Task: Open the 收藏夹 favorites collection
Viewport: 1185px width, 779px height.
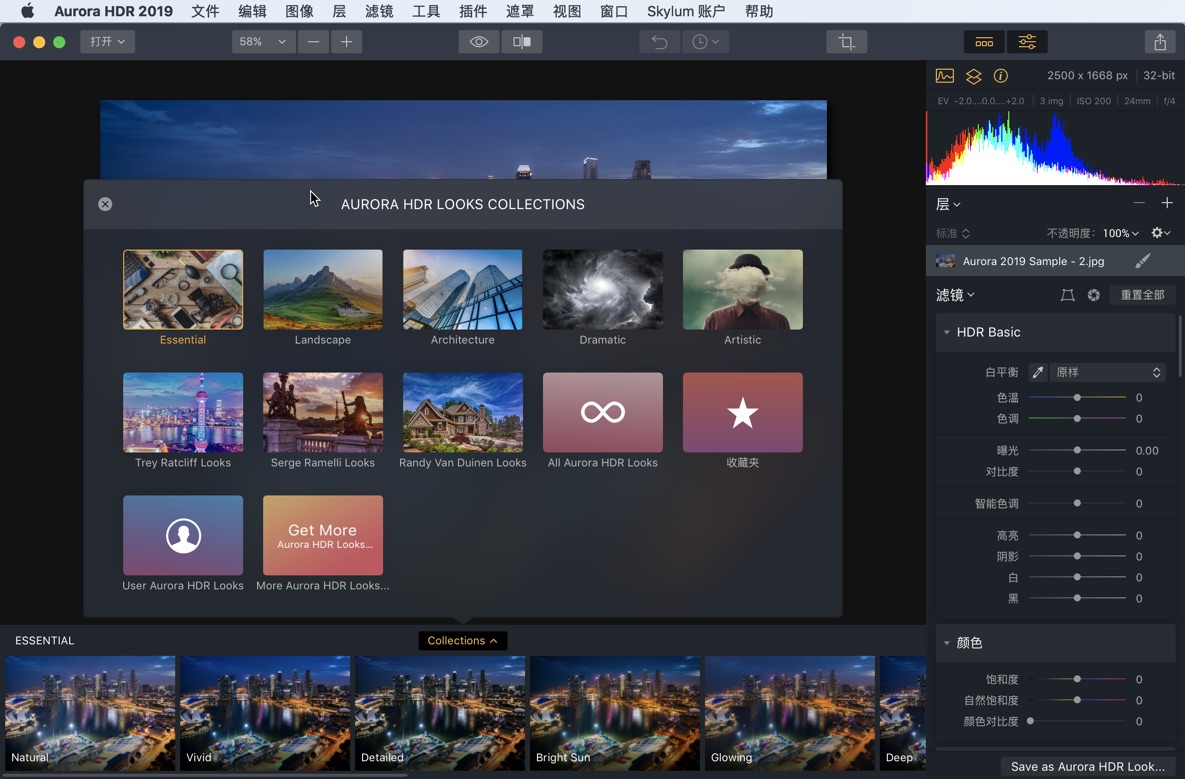Action: 742,413
